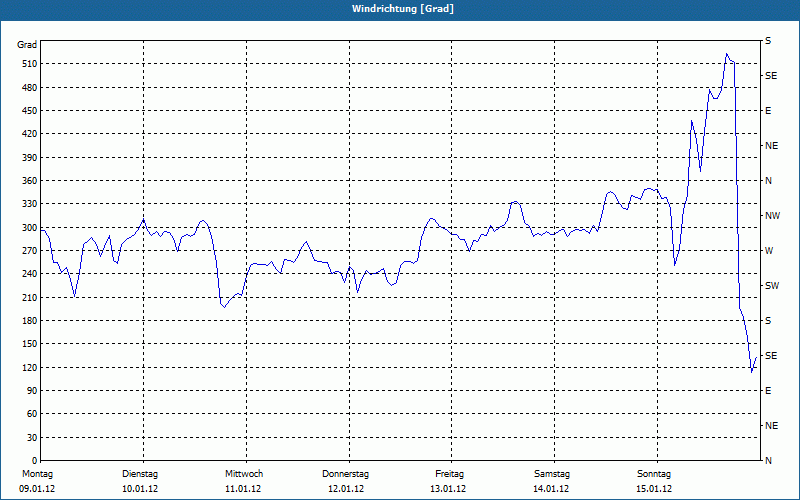Select the y-axis value 360
Image resolution: width=800 pixels, height=500 pixels.
tap(30, 181)
